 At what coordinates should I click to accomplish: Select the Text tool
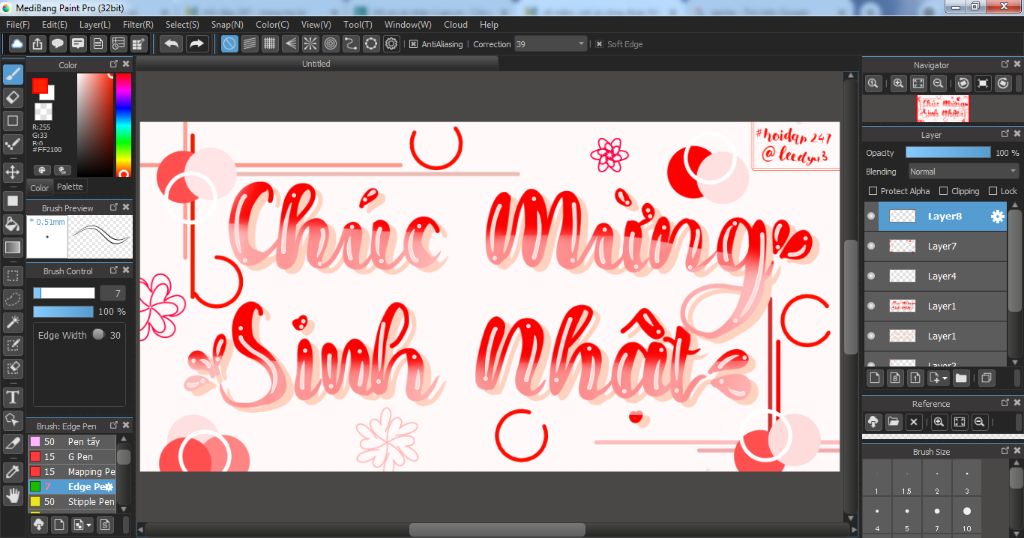click(12, 396)
